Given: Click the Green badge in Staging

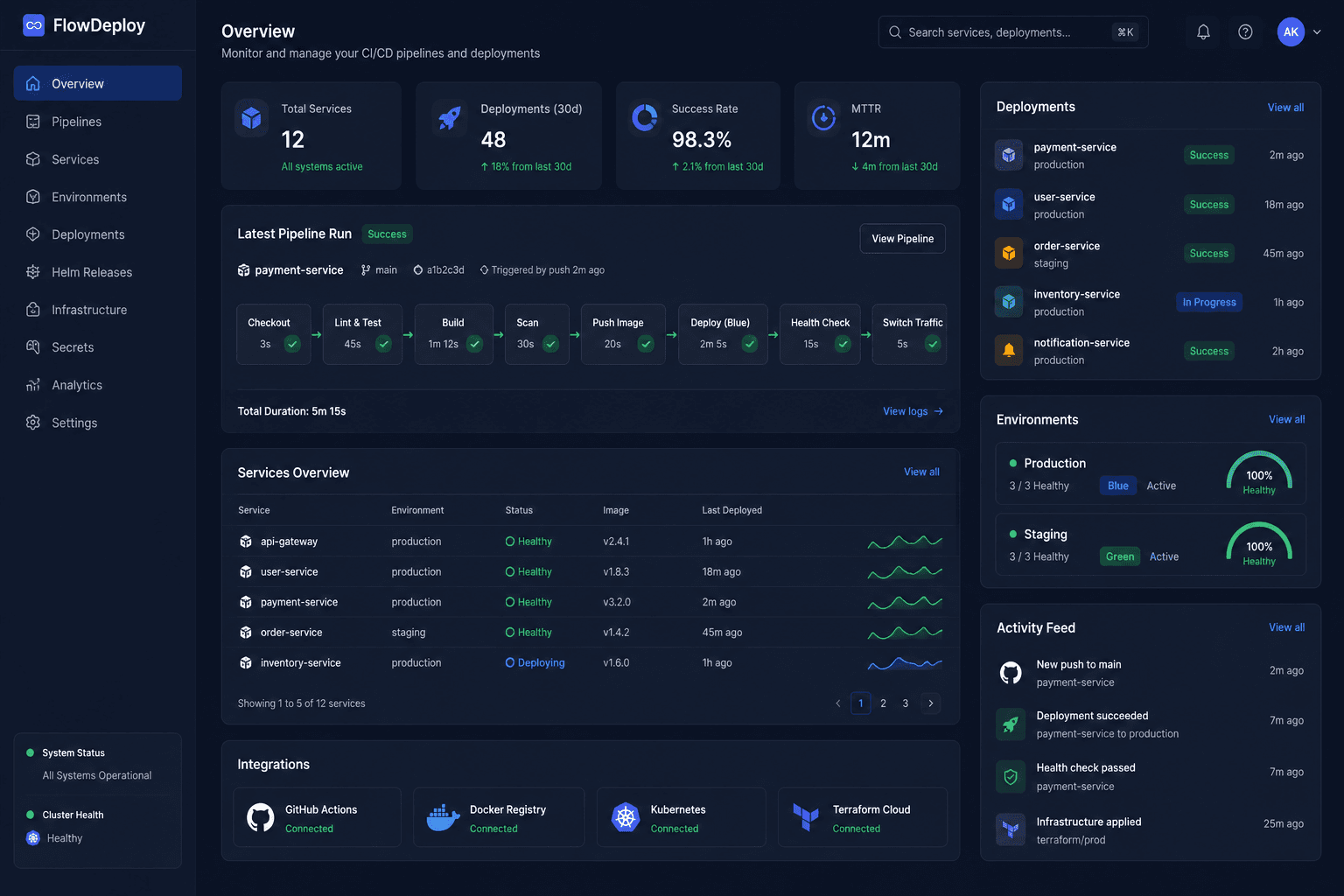Looking at the screenshot, I should pos(1120,556).
